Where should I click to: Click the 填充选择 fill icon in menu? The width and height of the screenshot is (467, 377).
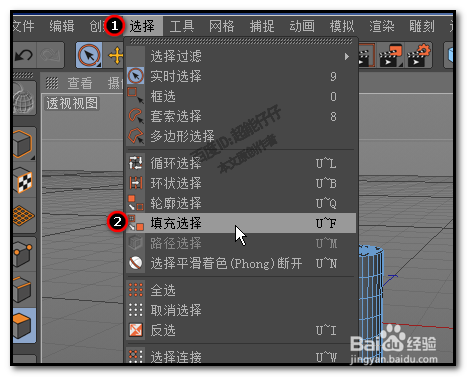[x=136, y=223]
